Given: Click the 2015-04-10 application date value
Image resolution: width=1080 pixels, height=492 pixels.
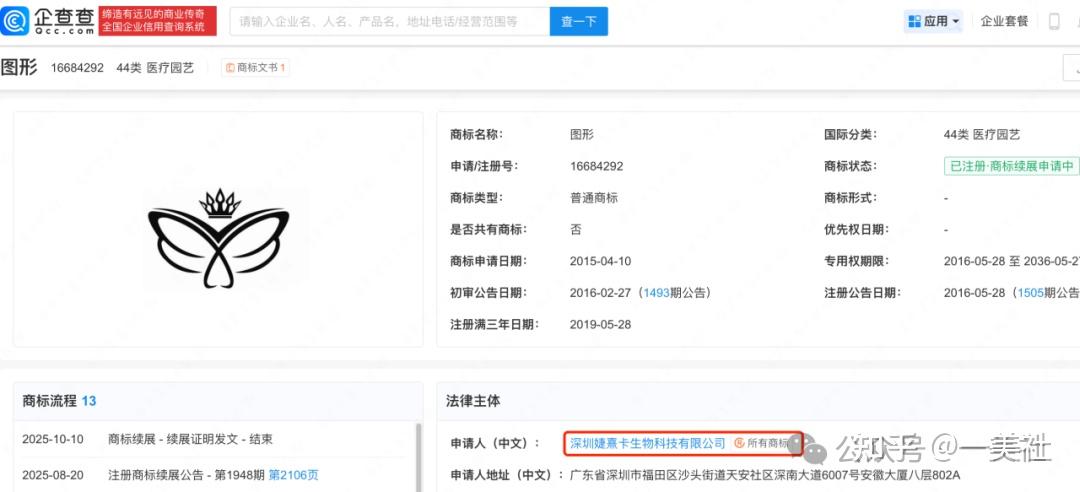Looking at the screenshot, I should click(x=601, y=261).
